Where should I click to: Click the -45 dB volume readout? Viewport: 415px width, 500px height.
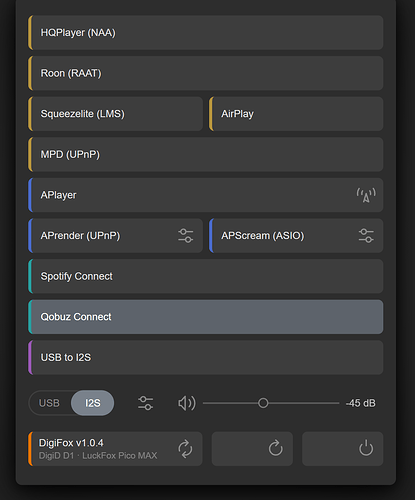(360, 403)
